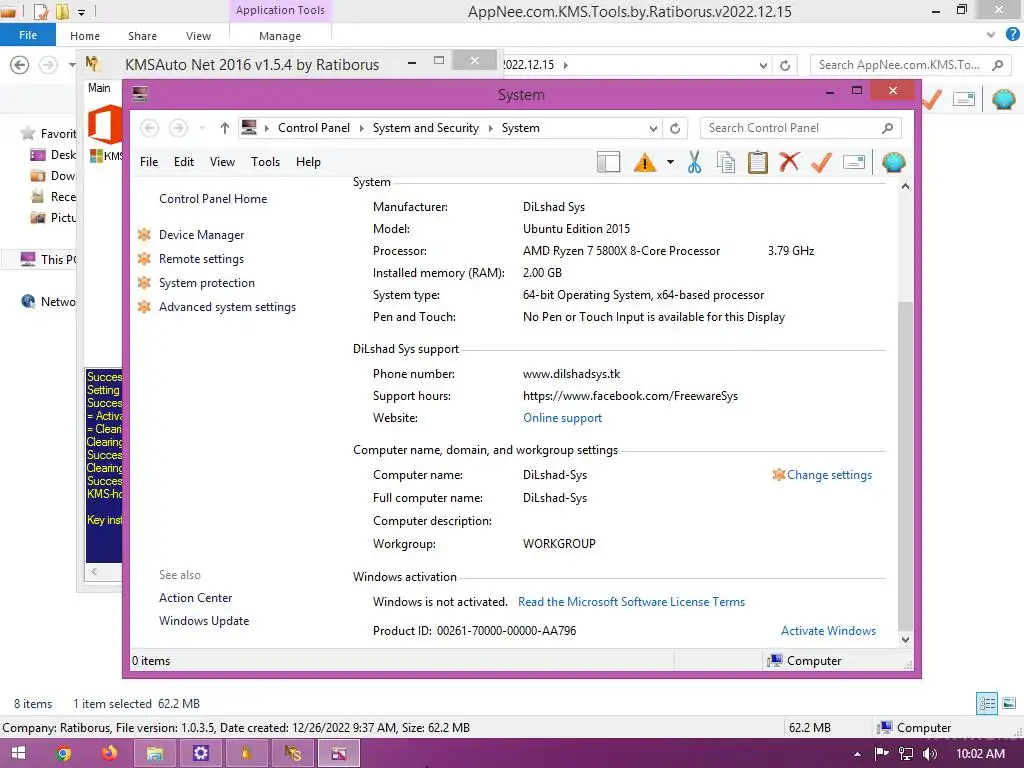Click Change settings for computer name
1024x768 pixels.
[829, 475]
